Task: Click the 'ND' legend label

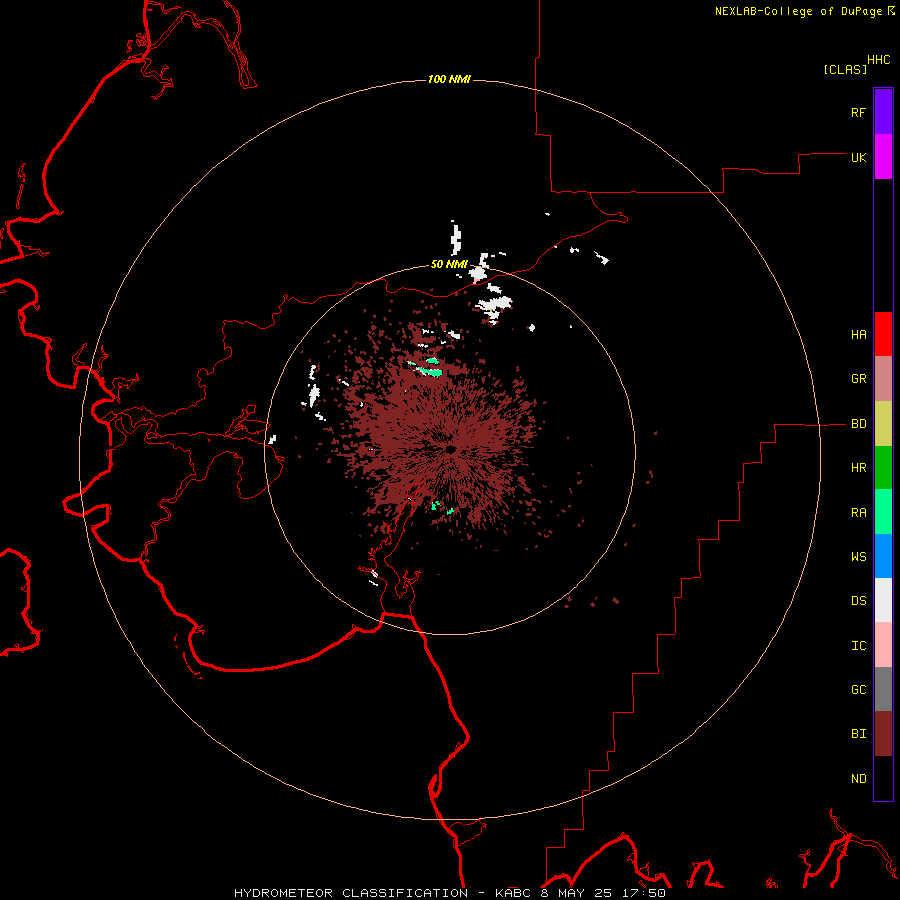Action: [858, 779]
